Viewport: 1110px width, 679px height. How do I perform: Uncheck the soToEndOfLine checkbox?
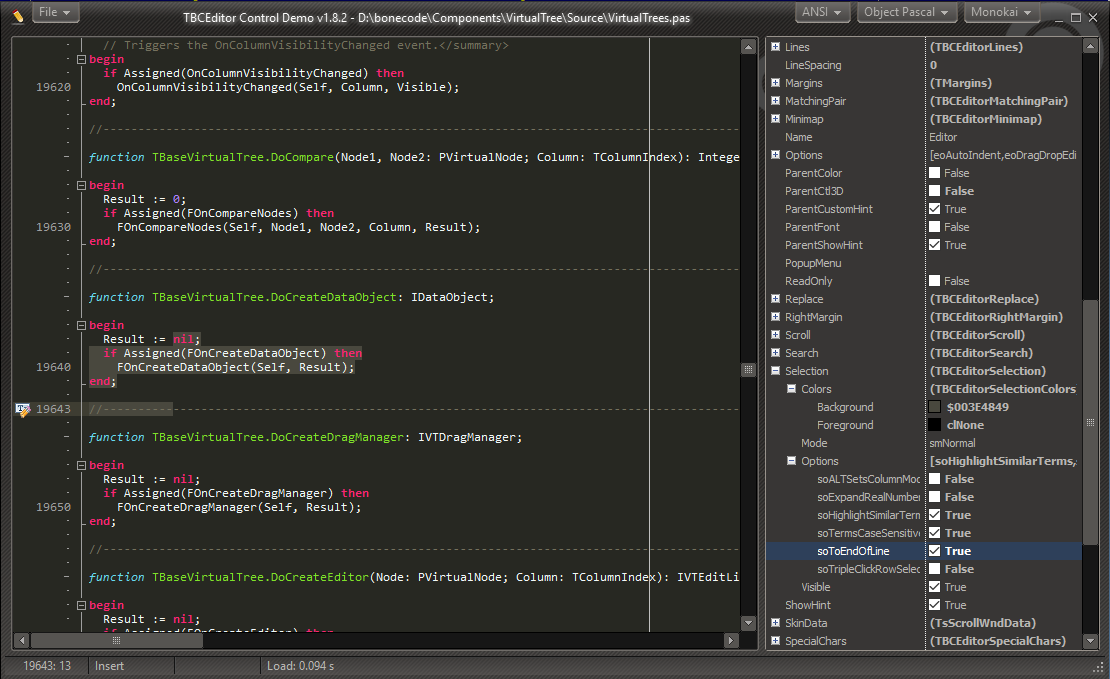(x=935, y=551)
